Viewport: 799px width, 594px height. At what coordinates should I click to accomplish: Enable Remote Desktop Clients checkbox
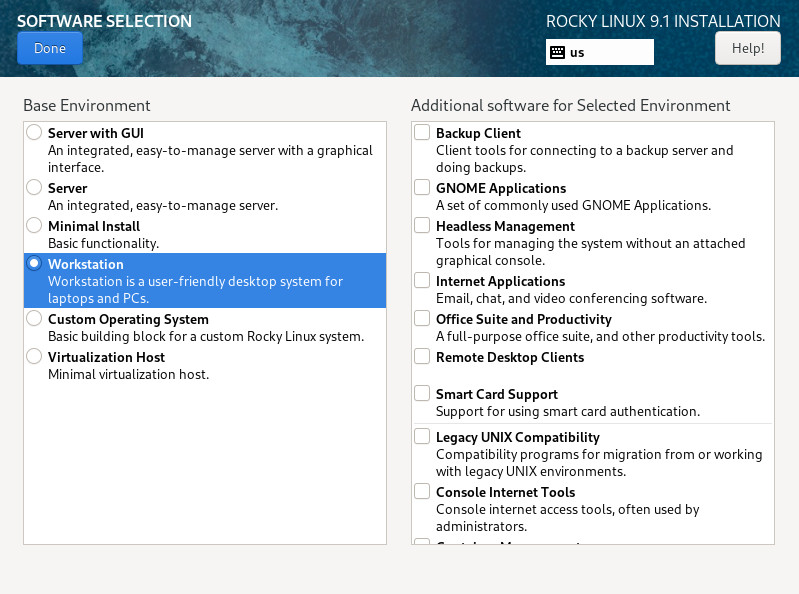422,356
